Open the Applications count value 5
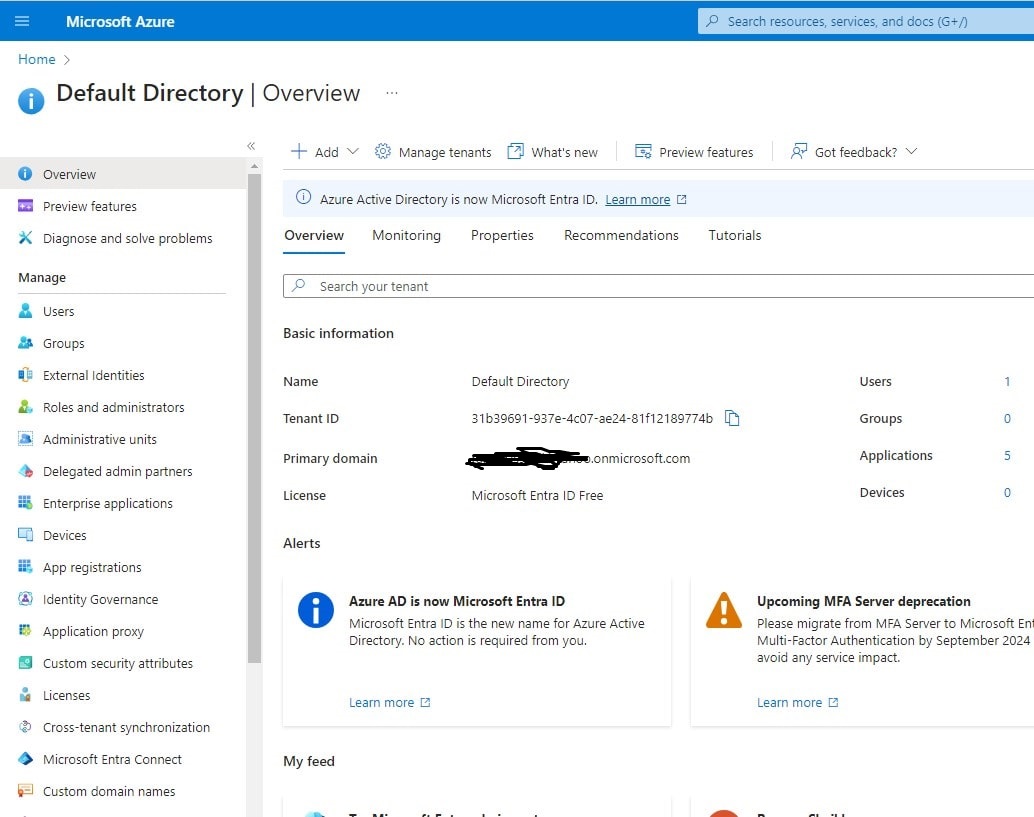 tap(1007, 456)
